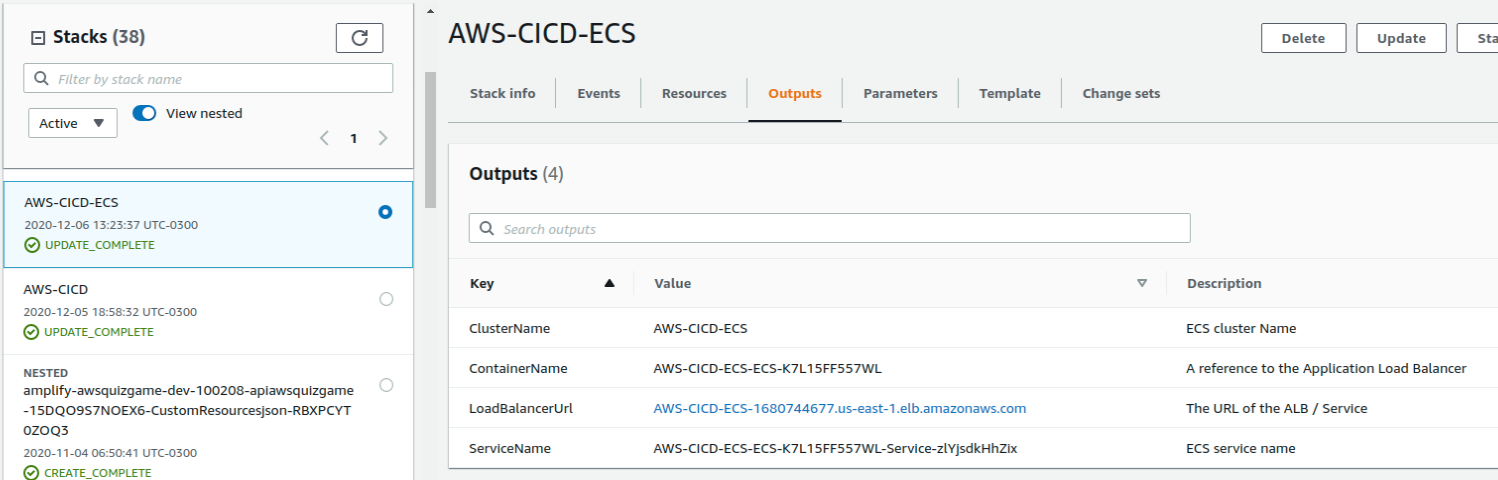
Task: Select value AWS-CICD-ECS-ECS-K7L15FF557WL
Action: coord(768,368)
